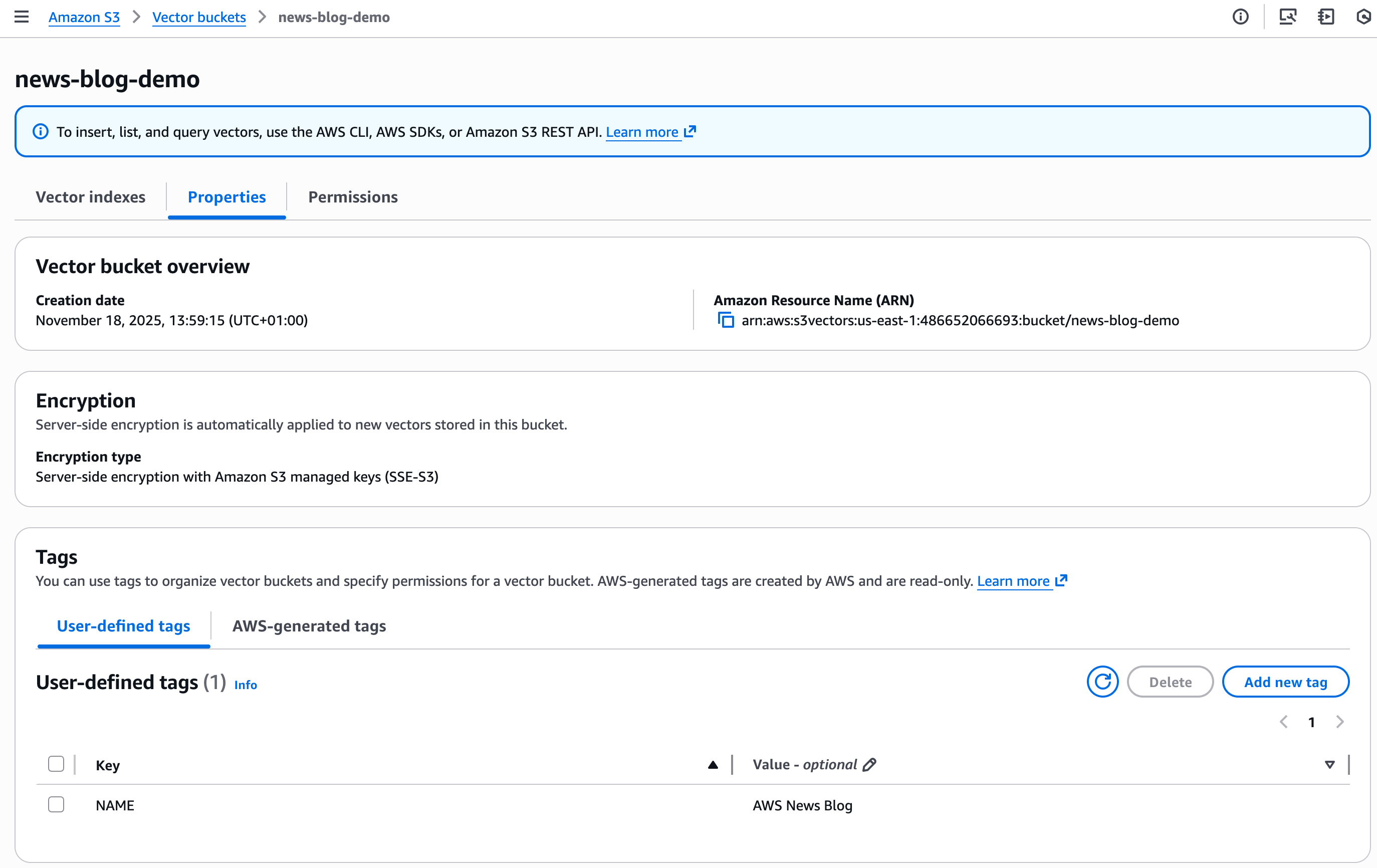Check the select-all tags checkbox

point(56,764)
